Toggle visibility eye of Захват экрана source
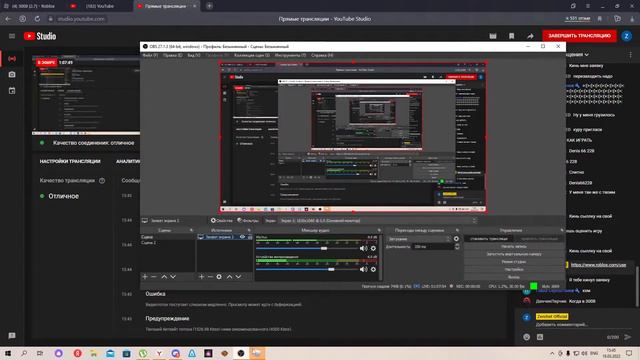This screenshot has width=640, height=360. [242, 237]
